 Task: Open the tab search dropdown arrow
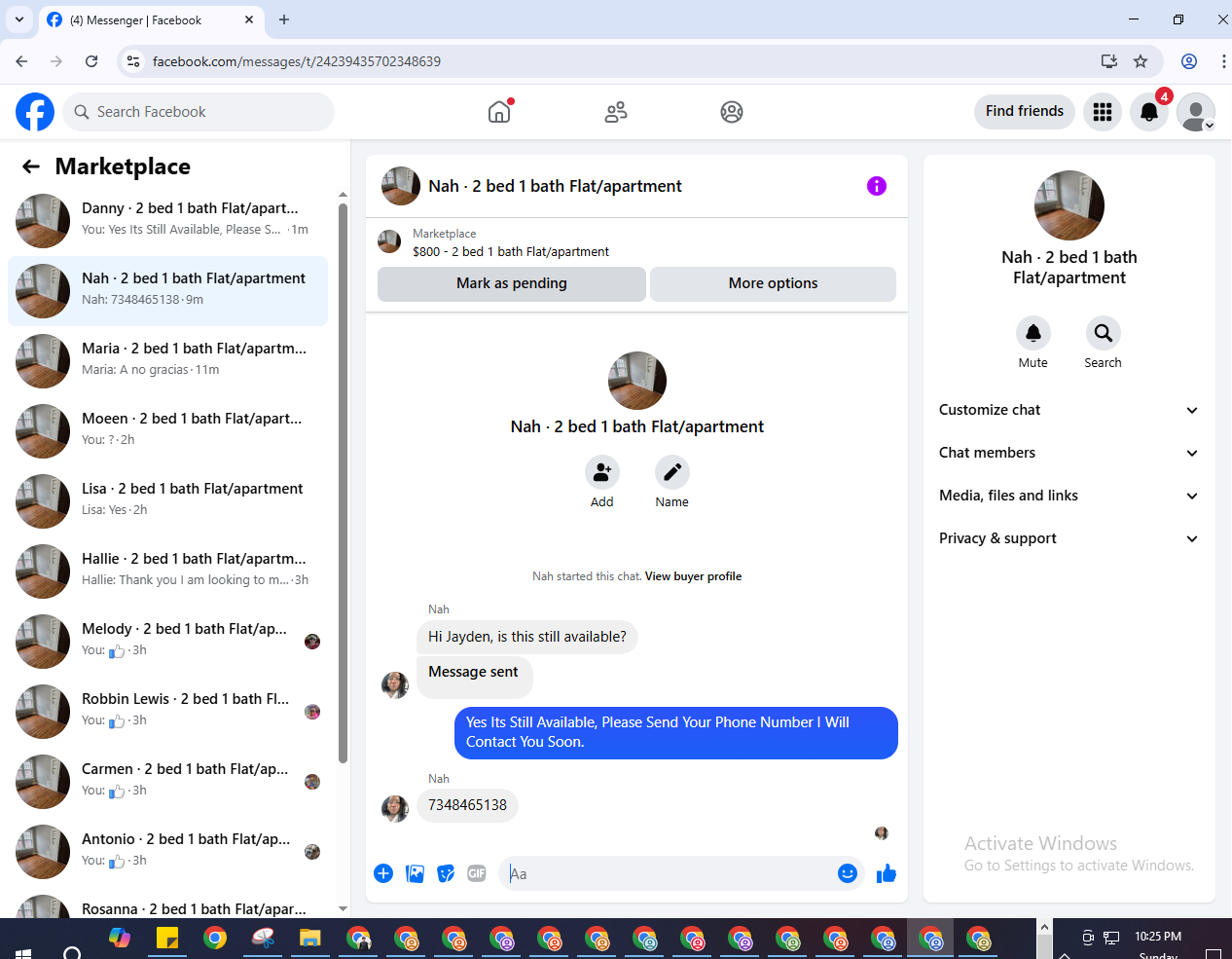click(x=19, y=19)
